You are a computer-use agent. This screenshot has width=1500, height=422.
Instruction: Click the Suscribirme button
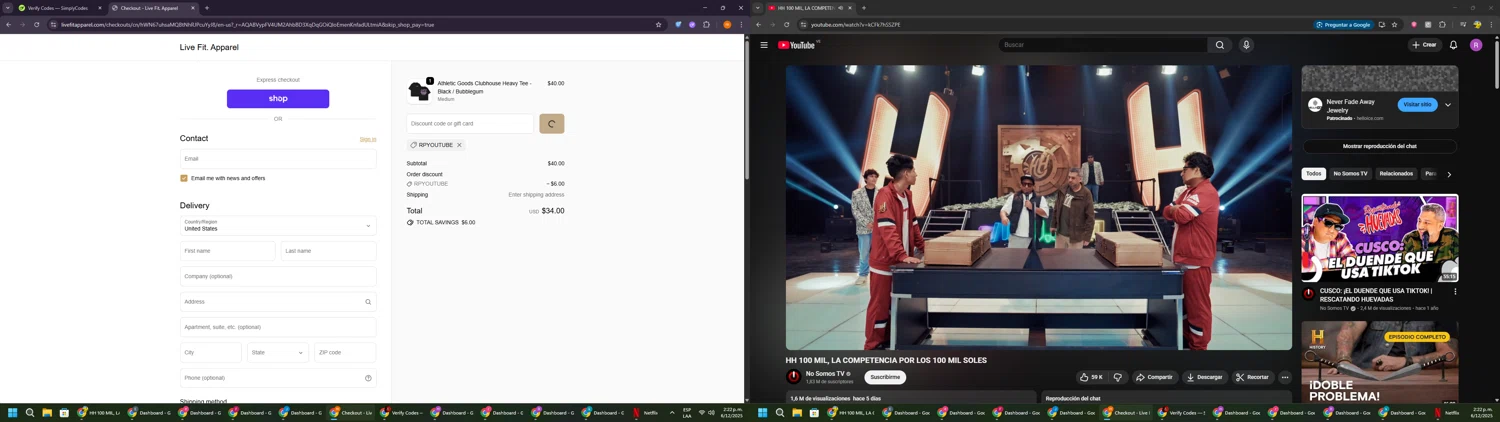click(885, 377)
